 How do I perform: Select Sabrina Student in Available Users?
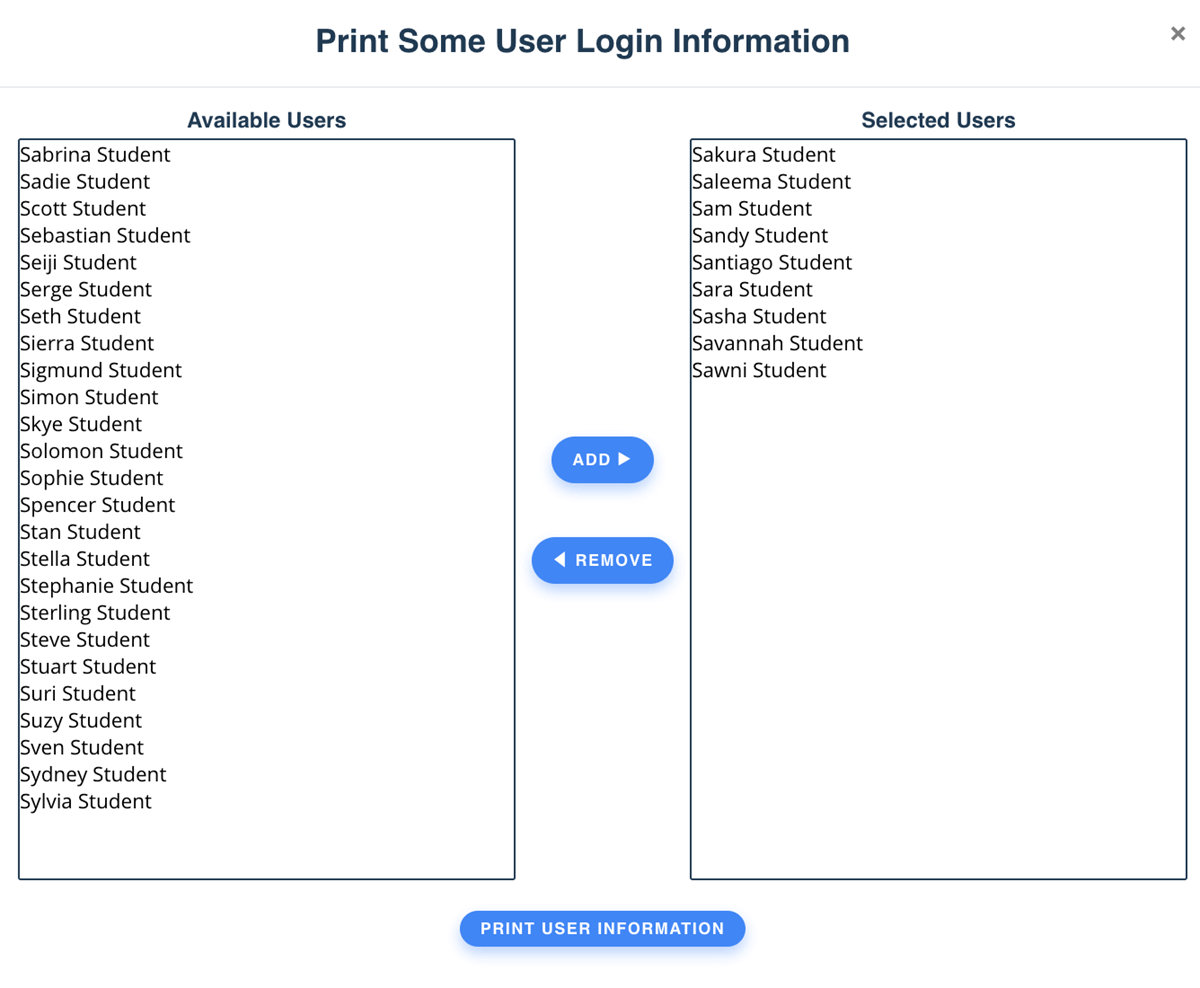[266, 155]
